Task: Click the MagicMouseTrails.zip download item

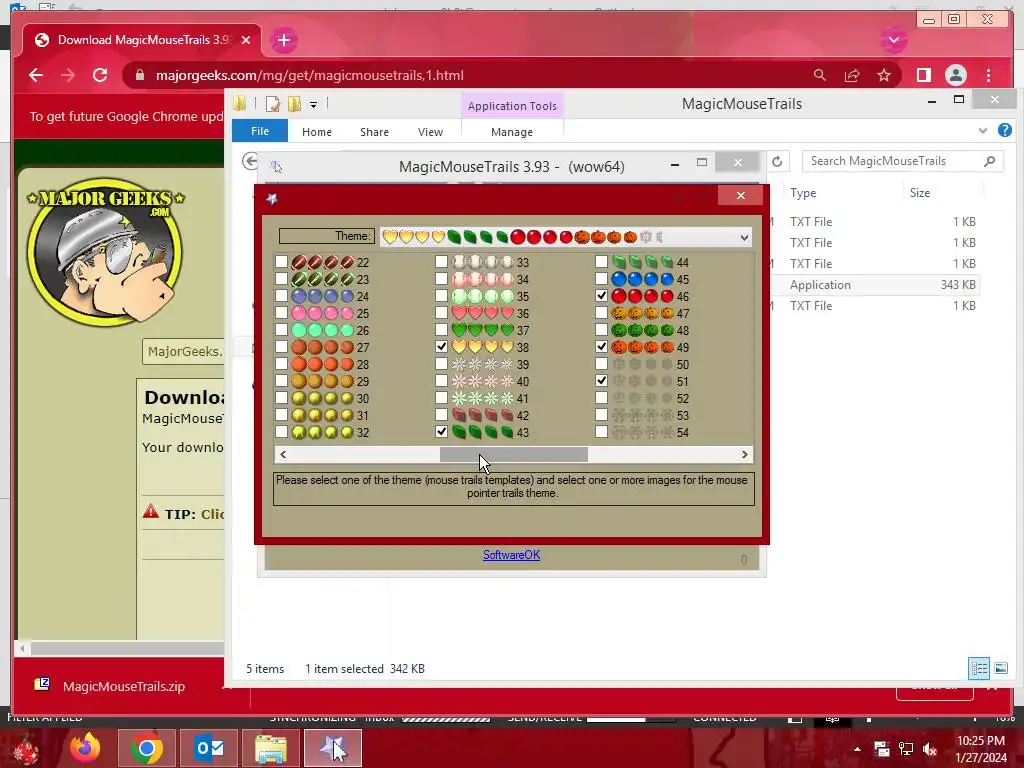Action: tap(123, 686)
